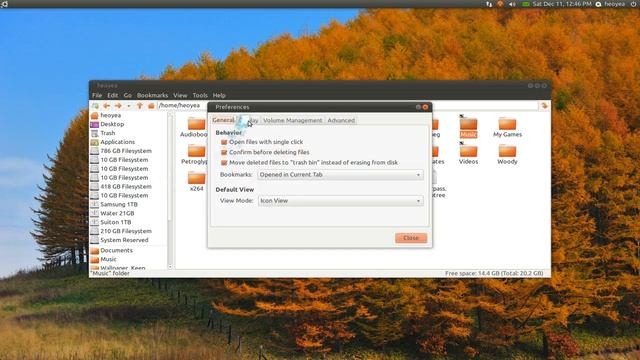Open the My Games folder
The image size is (640, 360).
pos(507,127)
